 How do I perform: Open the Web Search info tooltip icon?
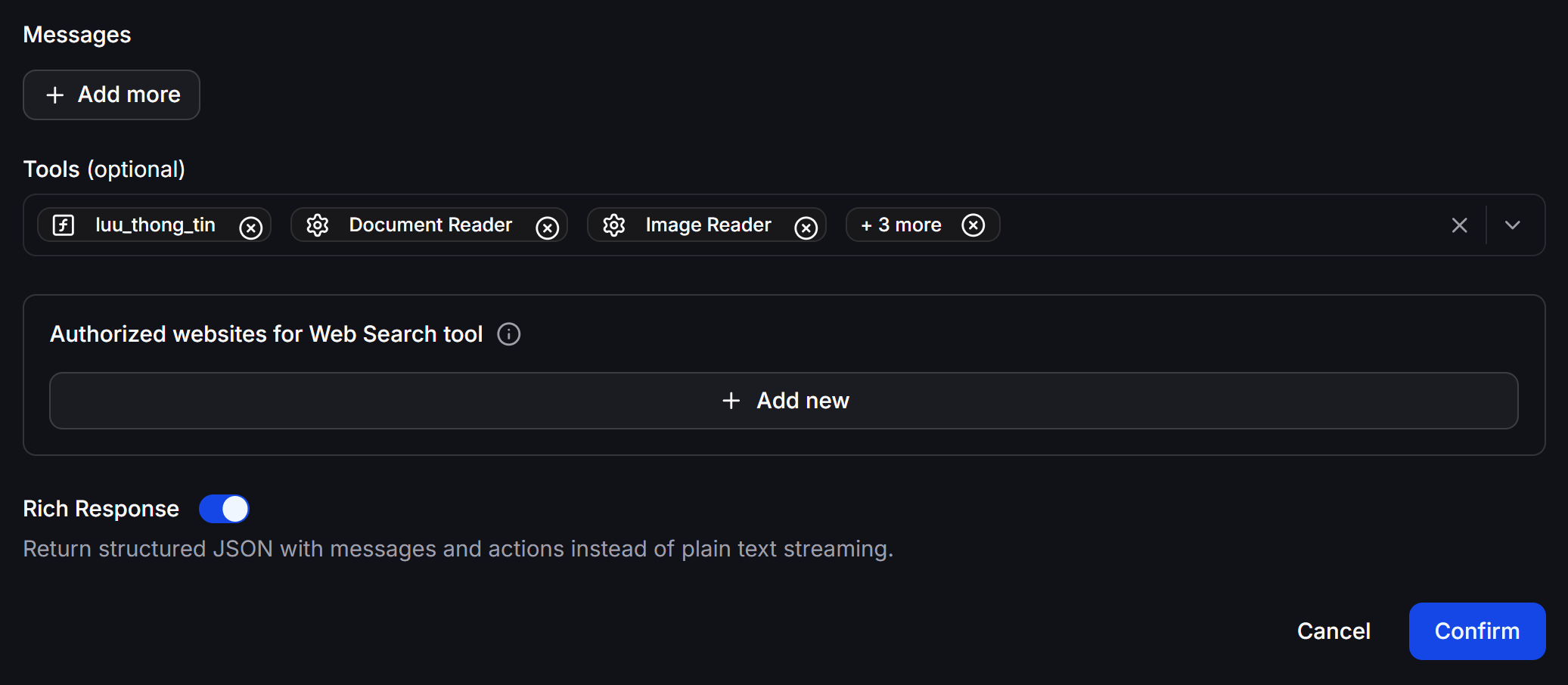click(509, 334)
